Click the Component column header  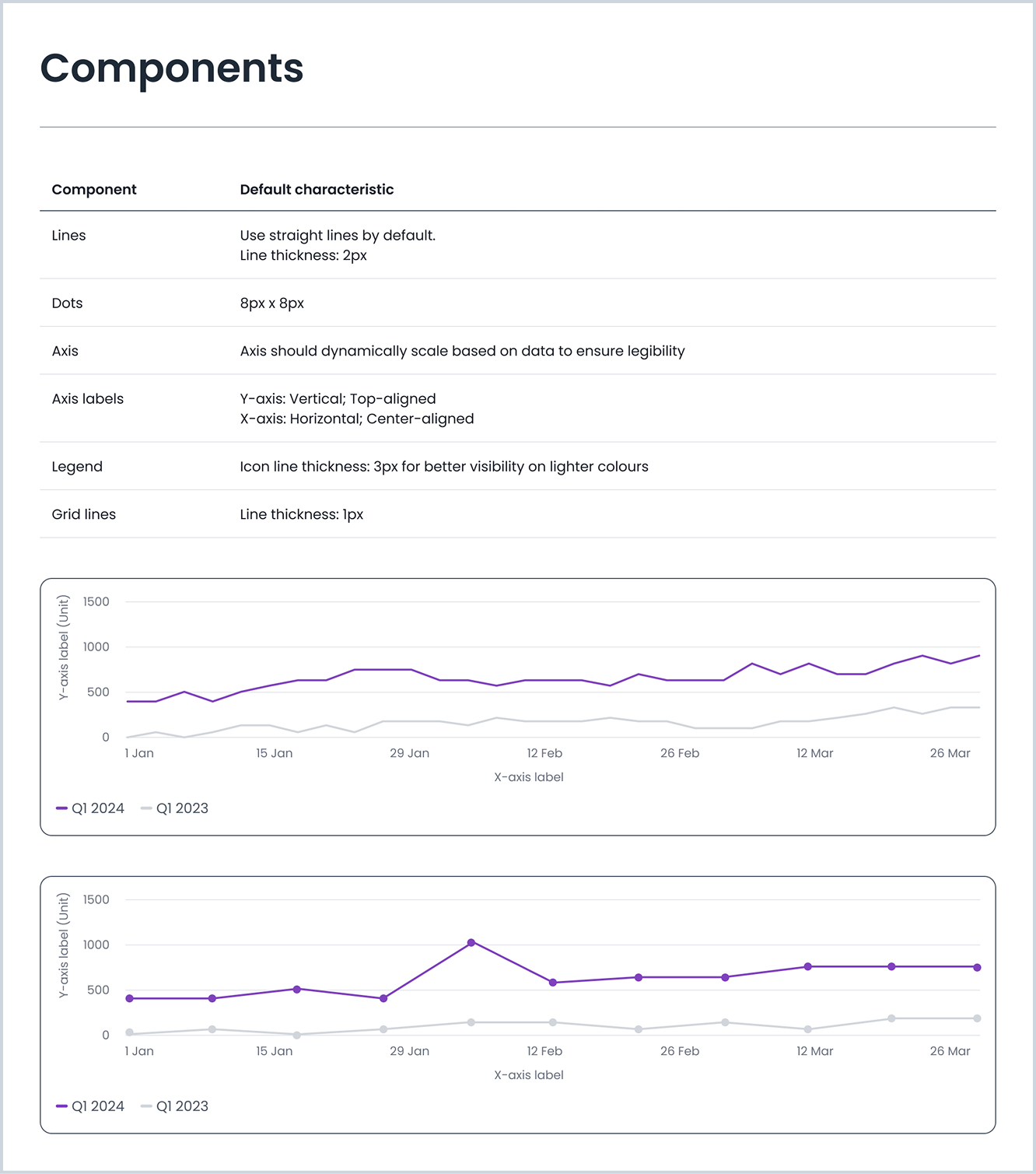93,189
